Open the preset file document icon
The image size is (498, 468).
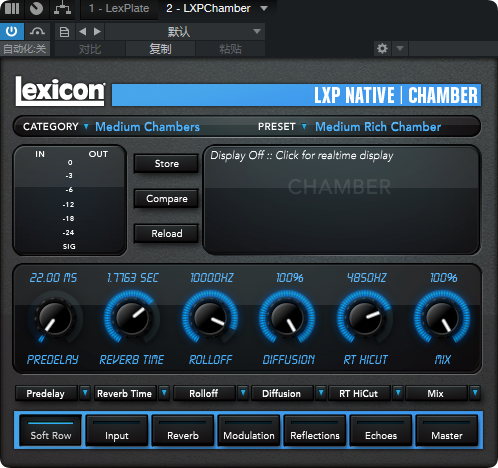tap(64, 32)
